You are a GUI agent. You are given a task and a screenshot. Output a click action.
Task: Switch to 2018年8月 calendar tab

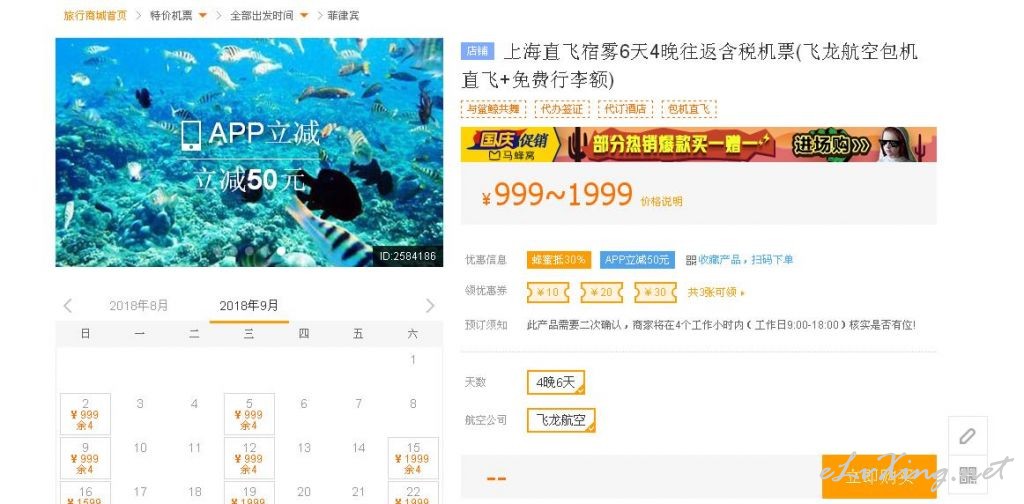(138, 306)
